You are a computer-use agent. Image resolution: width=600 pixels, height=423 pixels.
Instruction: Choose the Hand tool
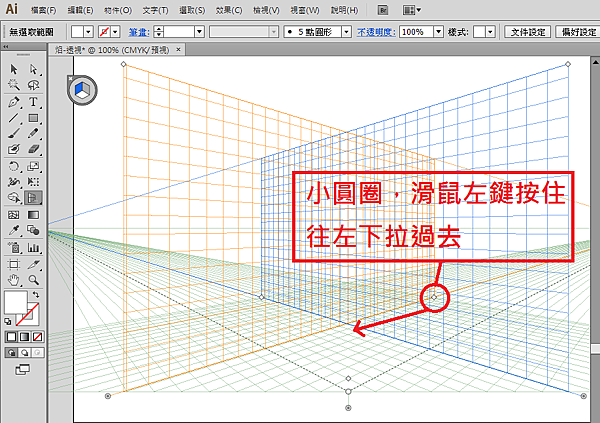tap(14, 280)
